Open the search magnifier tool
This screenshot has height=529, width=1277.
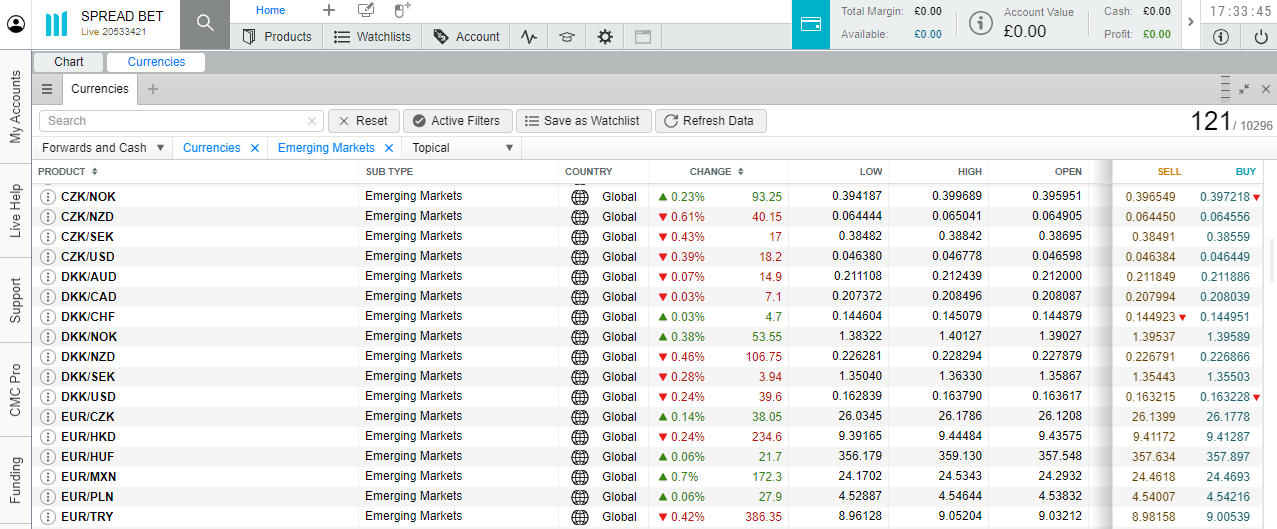[205, 23]
